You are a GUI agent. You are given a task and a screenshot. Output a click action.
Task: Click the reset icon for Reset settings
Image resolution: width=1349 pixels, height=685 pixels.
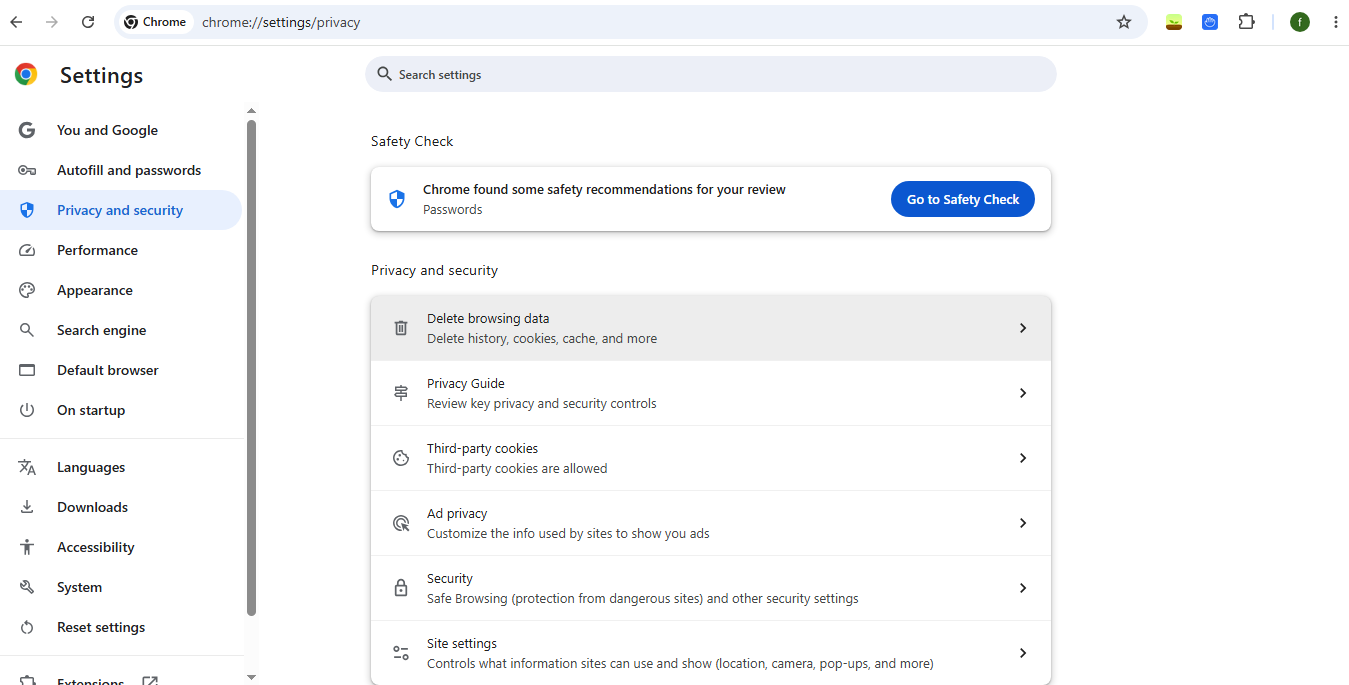coord(27,627)
